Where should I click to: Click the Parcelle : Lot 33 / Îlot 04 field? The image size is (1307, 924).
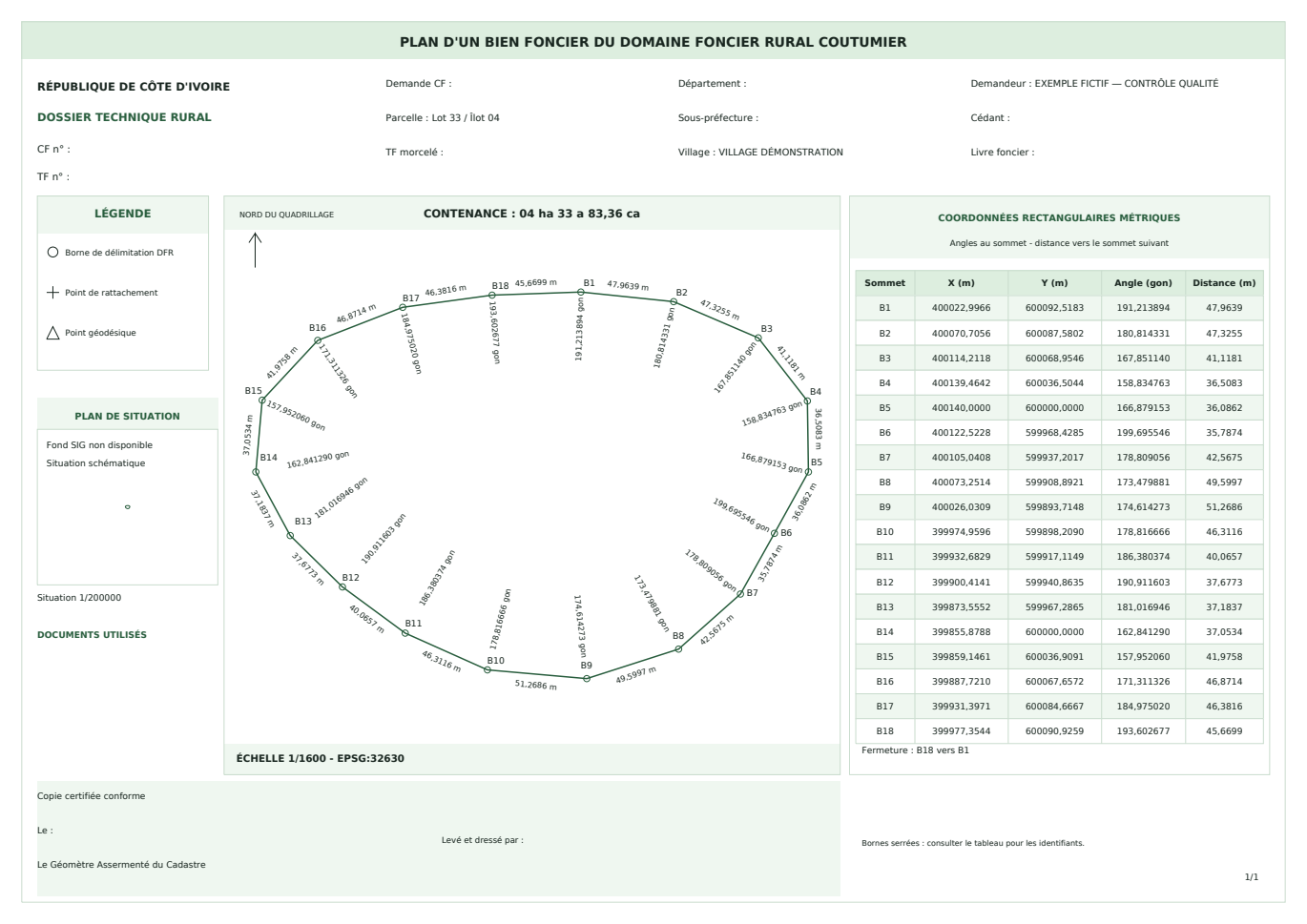coord(443,118)
